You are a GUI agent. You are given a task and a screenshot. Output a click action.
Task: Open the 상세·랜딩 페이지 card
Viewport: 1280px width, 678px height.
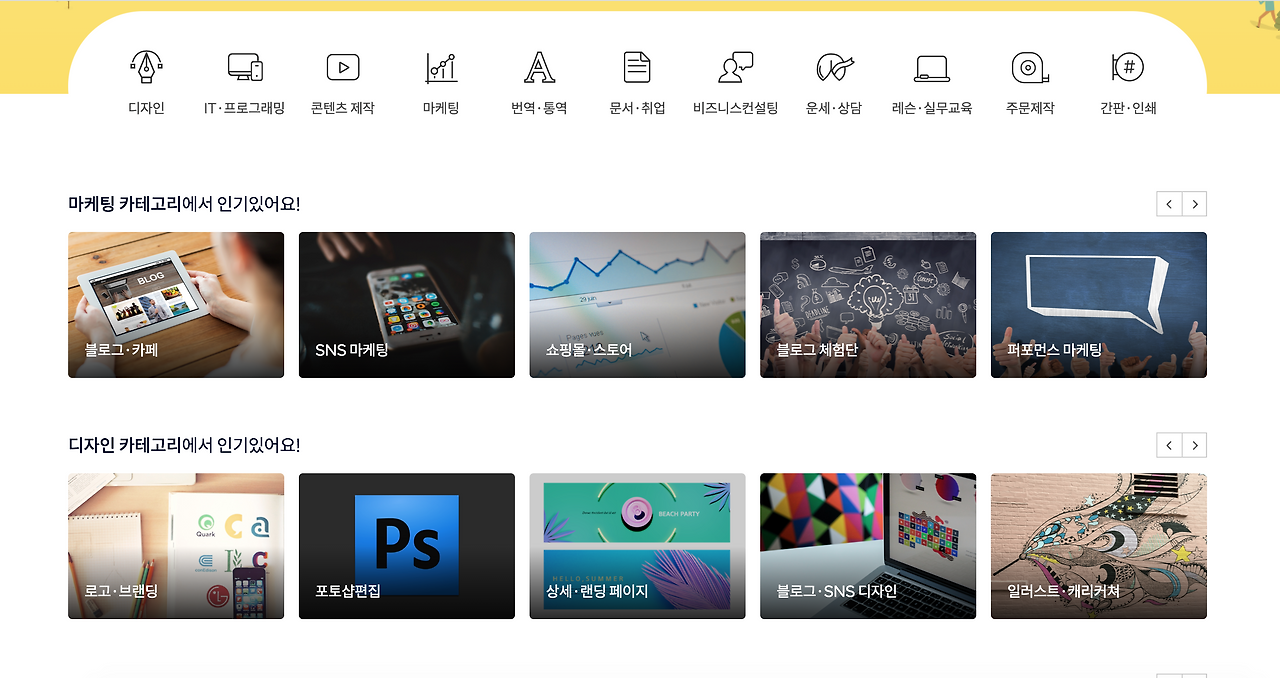[x=637, y=546]
